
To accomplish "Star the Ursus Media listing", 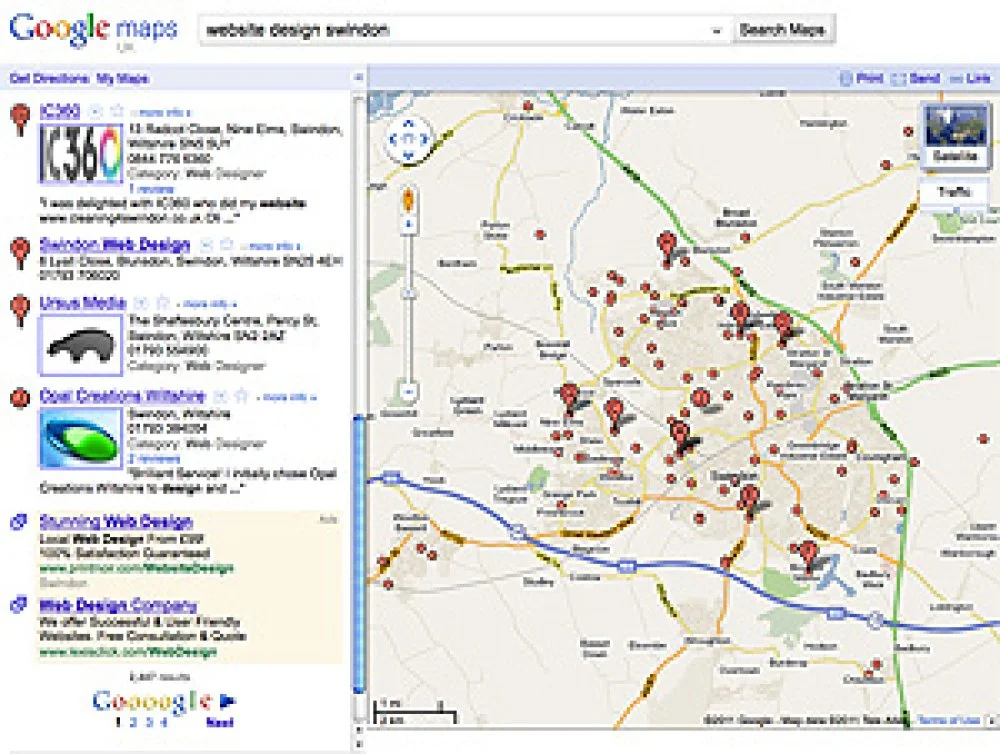I will [161, 302].
